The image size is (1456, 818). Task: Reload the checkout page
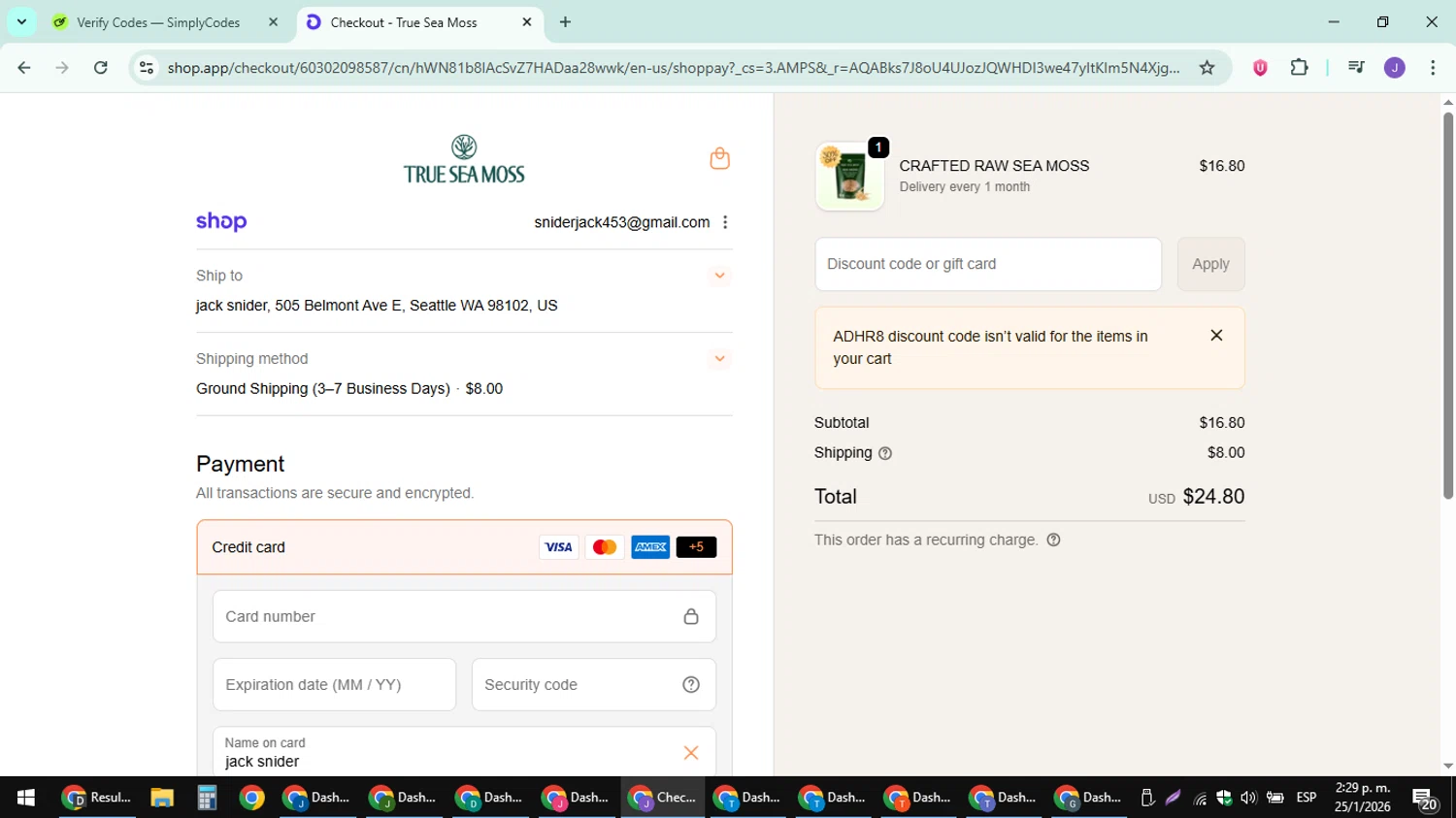pyautogui.click(x=101, y=67)
